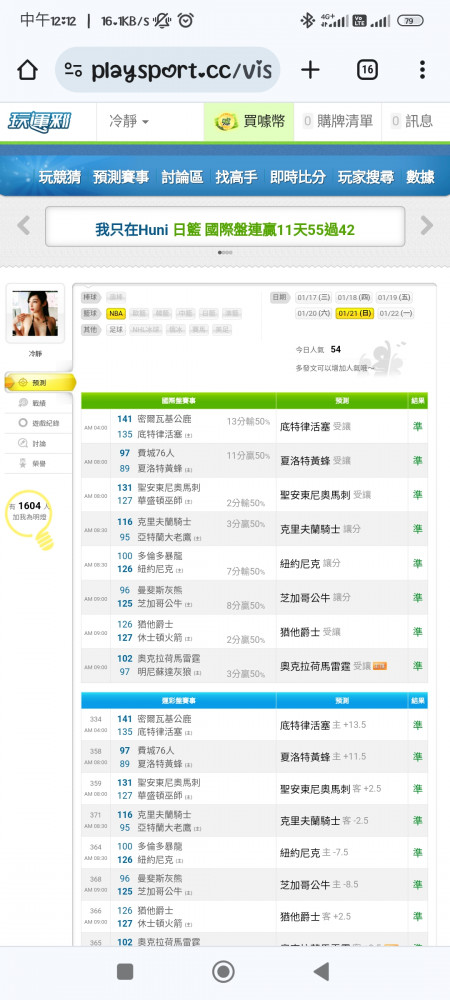Switch to the 戰績 sidebar tab
The image size is (450, 1000).
coord(39,402)
